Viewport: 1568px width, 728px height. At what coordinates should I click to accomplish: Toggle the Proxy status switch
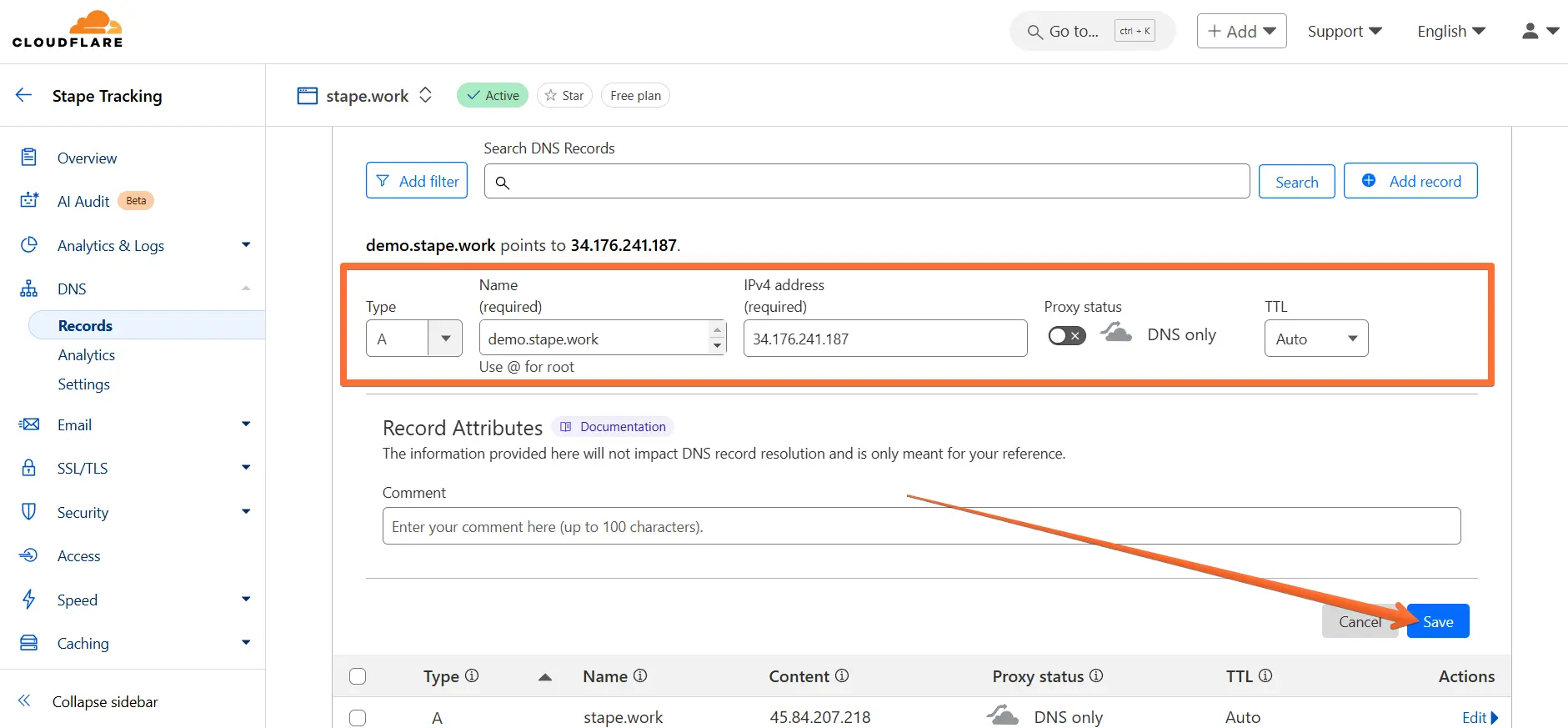[x=1067, y=335]
